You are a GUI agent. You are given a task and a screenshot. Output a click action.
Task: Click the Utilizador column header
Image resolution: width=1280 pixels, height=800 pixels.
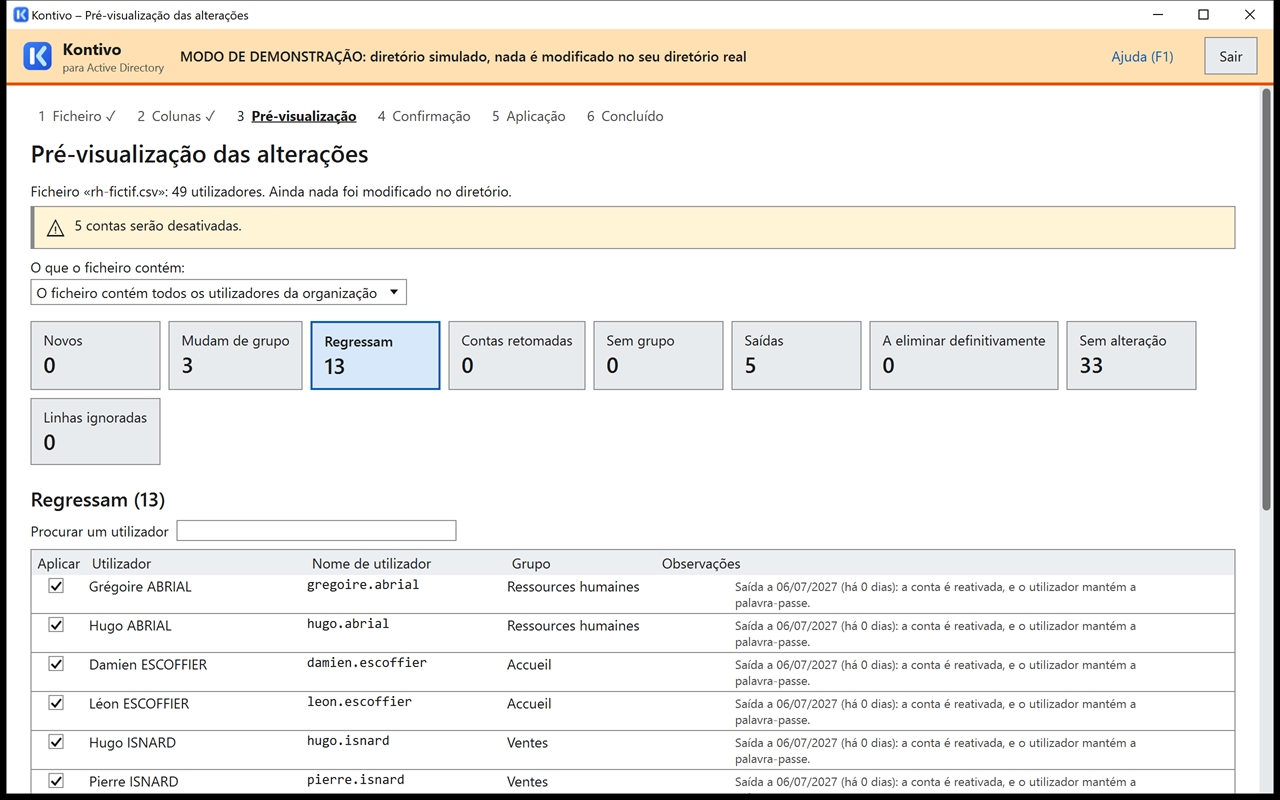click(121, 564)
